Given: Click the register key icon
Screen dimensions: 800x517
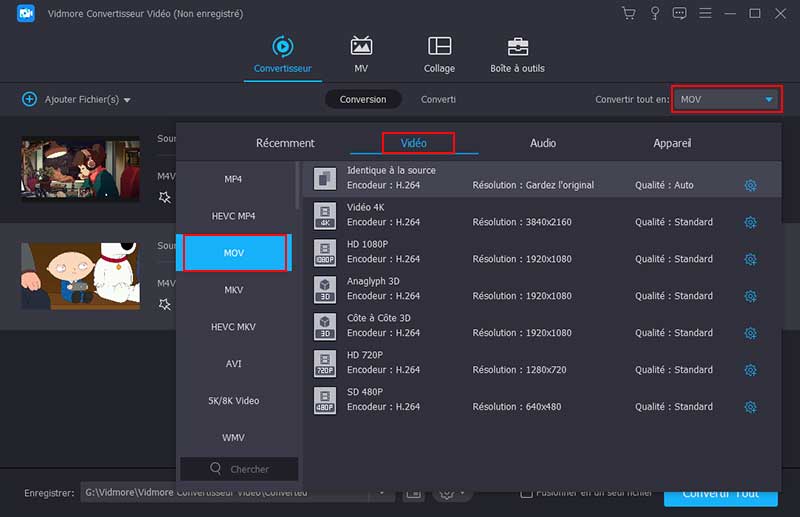Looking at the screenshot, I should point(655,13).
